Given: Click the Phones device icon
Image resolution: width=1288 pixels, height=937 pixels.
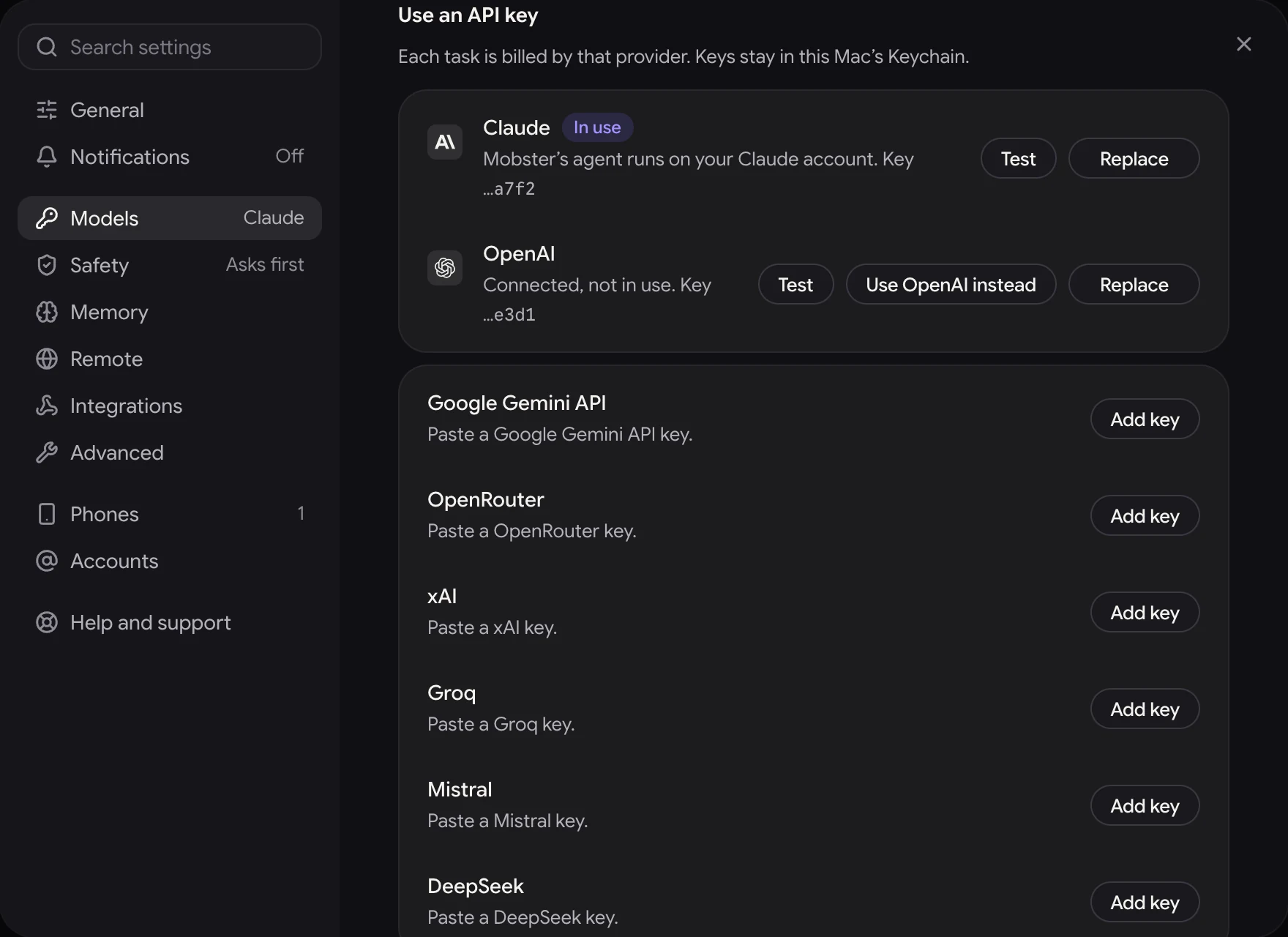Looking at the screenshot, I should point(47,514).
